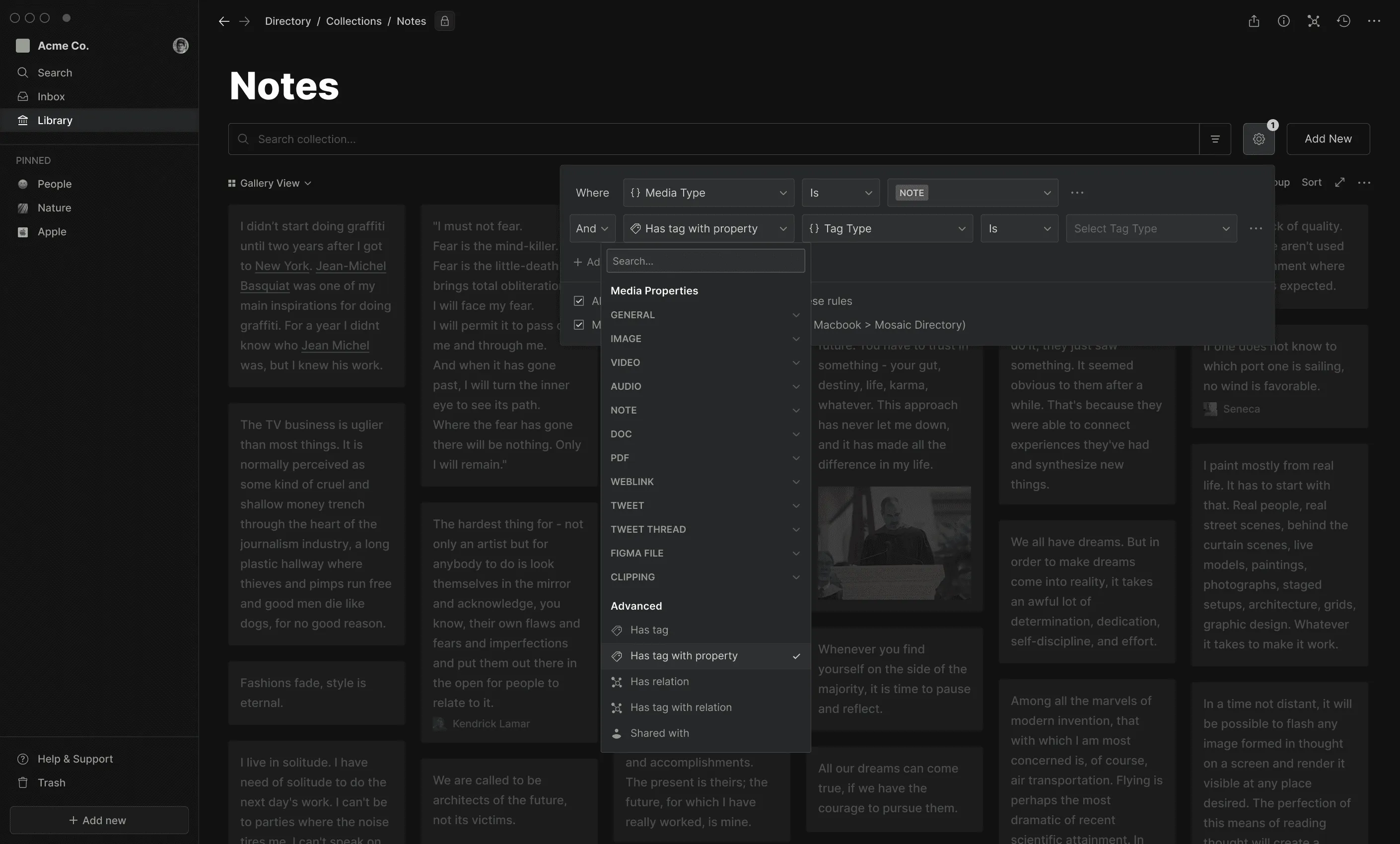Click the Add New button
Image resolution: width=1400 pixels, height=844 pixels.
pyautogui.click(x=1328, y=139)
